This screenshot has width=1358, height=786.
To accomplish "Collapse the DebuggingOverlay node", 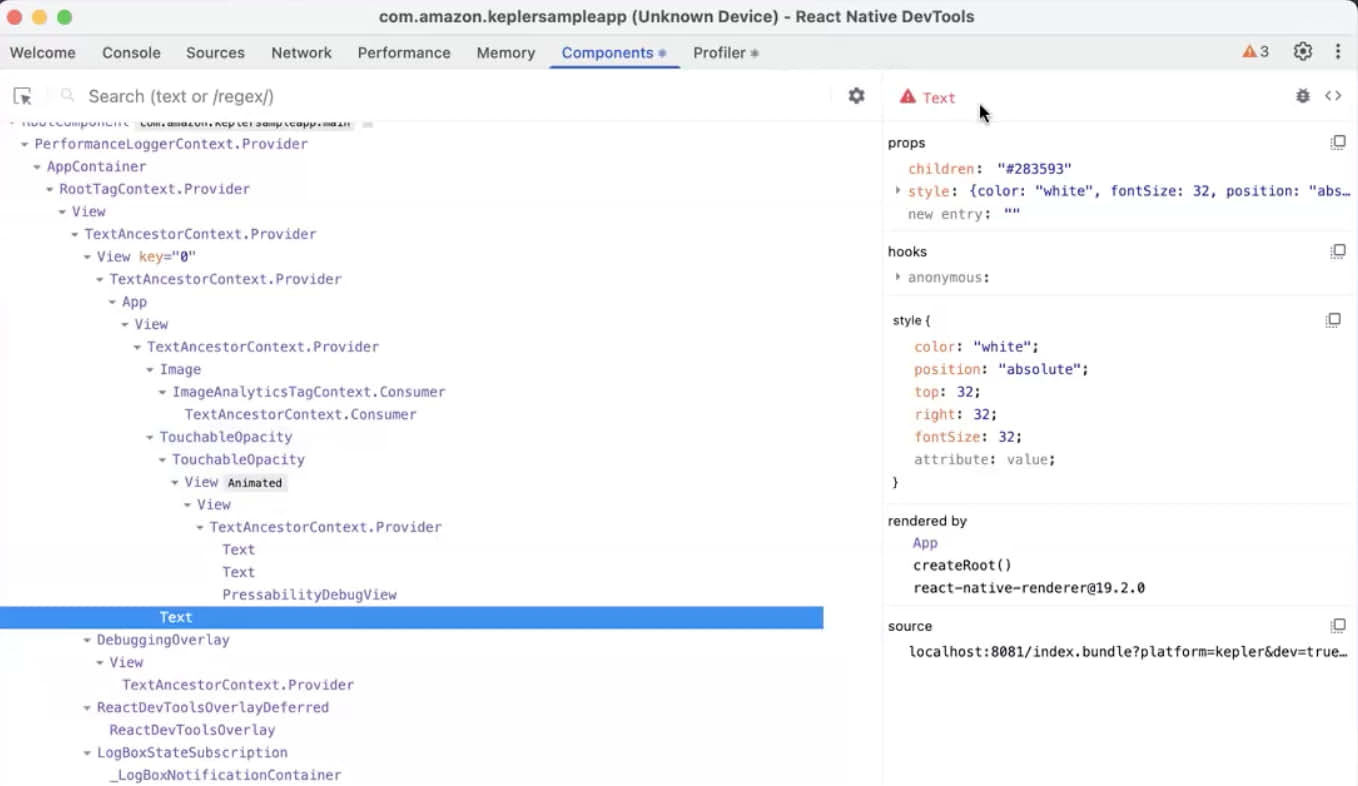I will pyautogui.click(x=88, y=640).
